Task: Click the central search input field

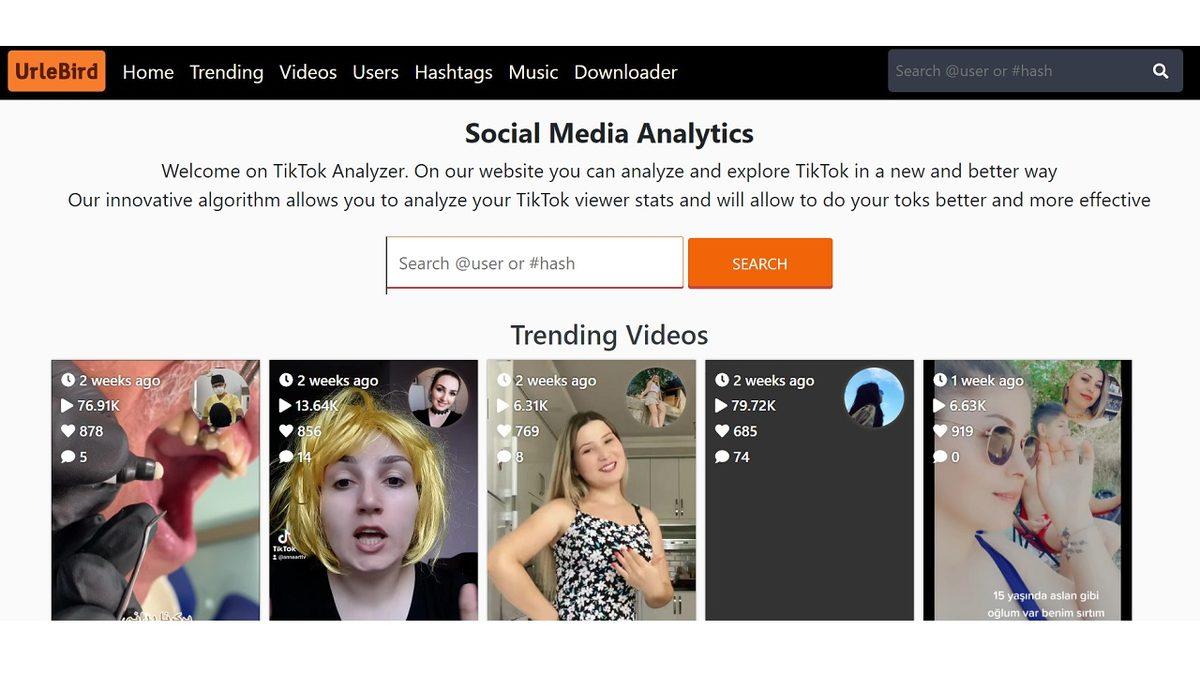Action: click(534, 263)
